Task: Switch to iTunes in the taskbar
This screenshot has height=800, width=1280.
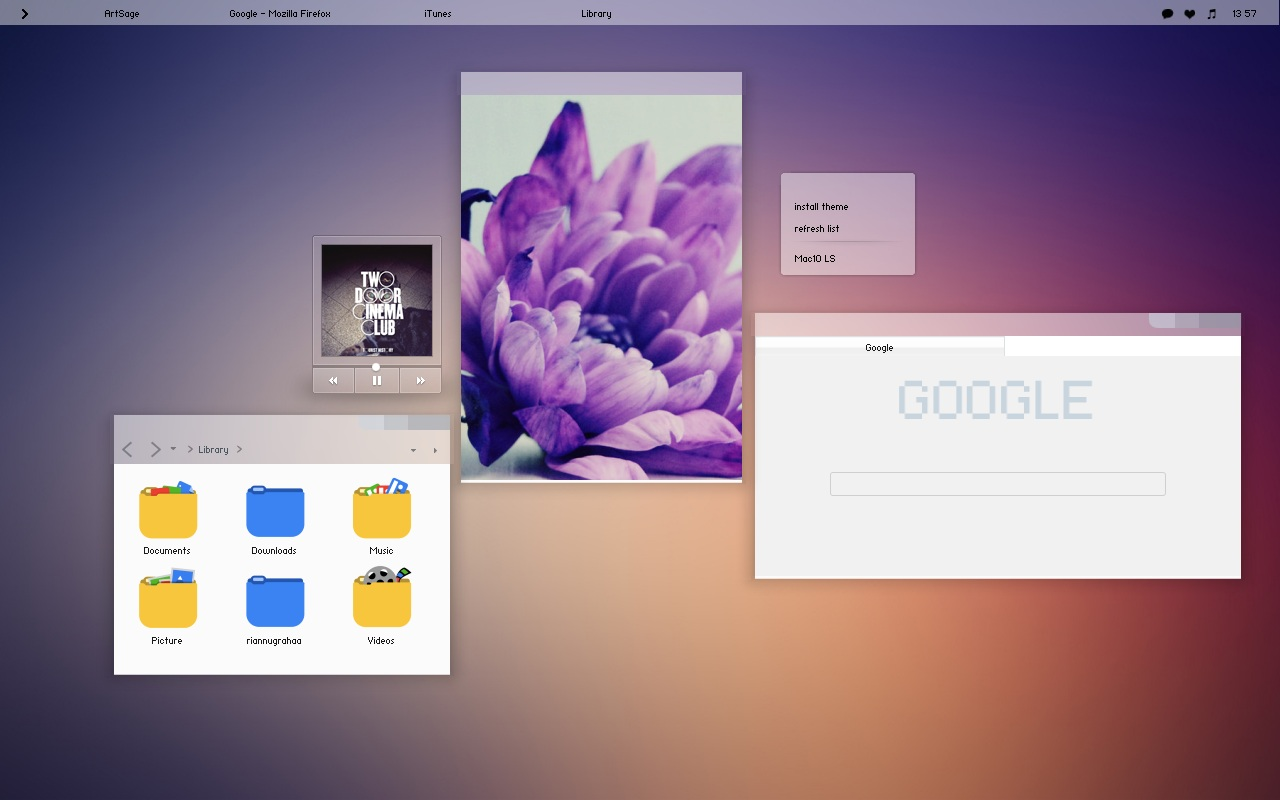Action: (x=438, y=14)
